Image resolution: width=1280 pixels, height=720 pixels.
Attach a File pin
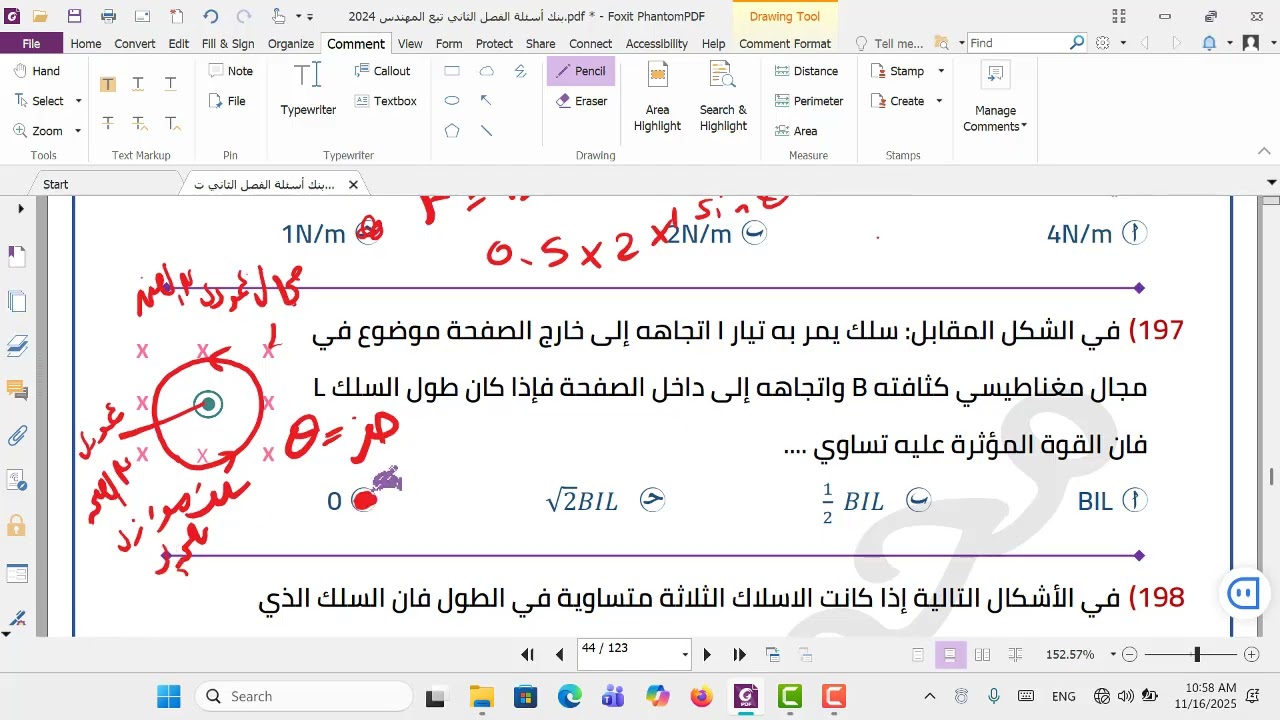coord(227,101)
